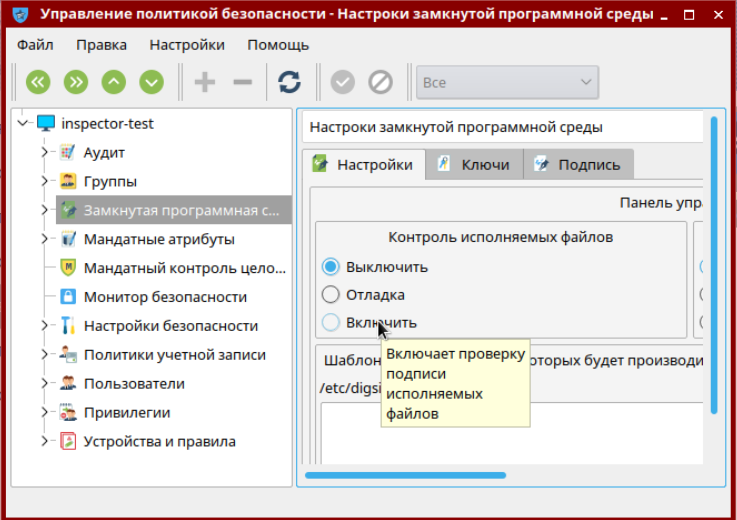Select the Настройки tab
The height and width of the screenshot is (520, 737).
(363, 165)
